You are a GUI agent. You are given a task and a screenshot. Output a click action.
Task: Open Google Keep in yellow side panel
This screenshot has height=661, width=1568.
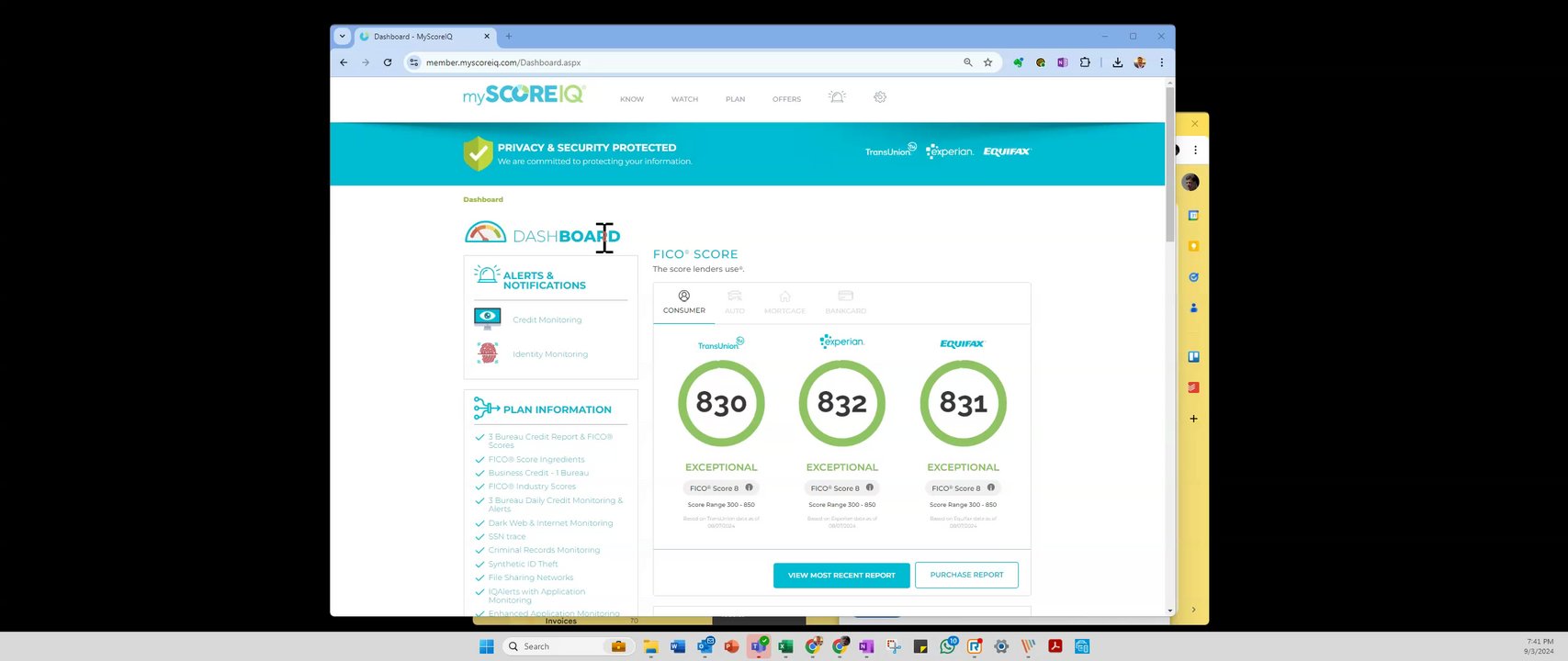tap(1193, 246)
